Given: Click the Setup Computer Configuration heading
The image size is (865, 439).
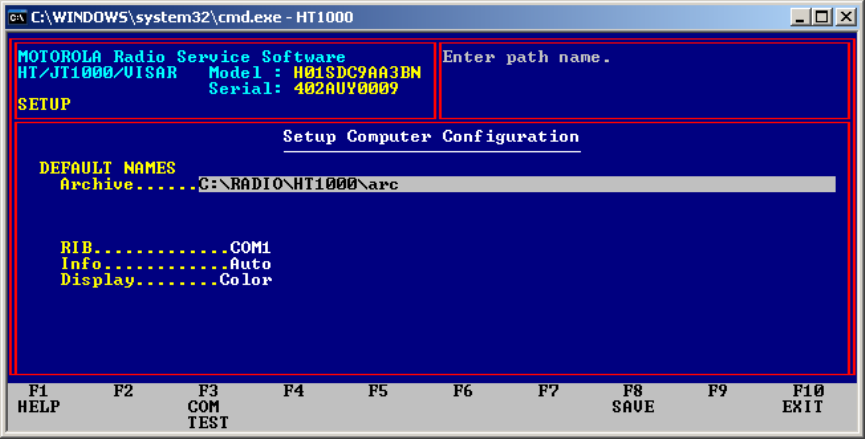Looking at the screenshot, I should pos(431,136).
